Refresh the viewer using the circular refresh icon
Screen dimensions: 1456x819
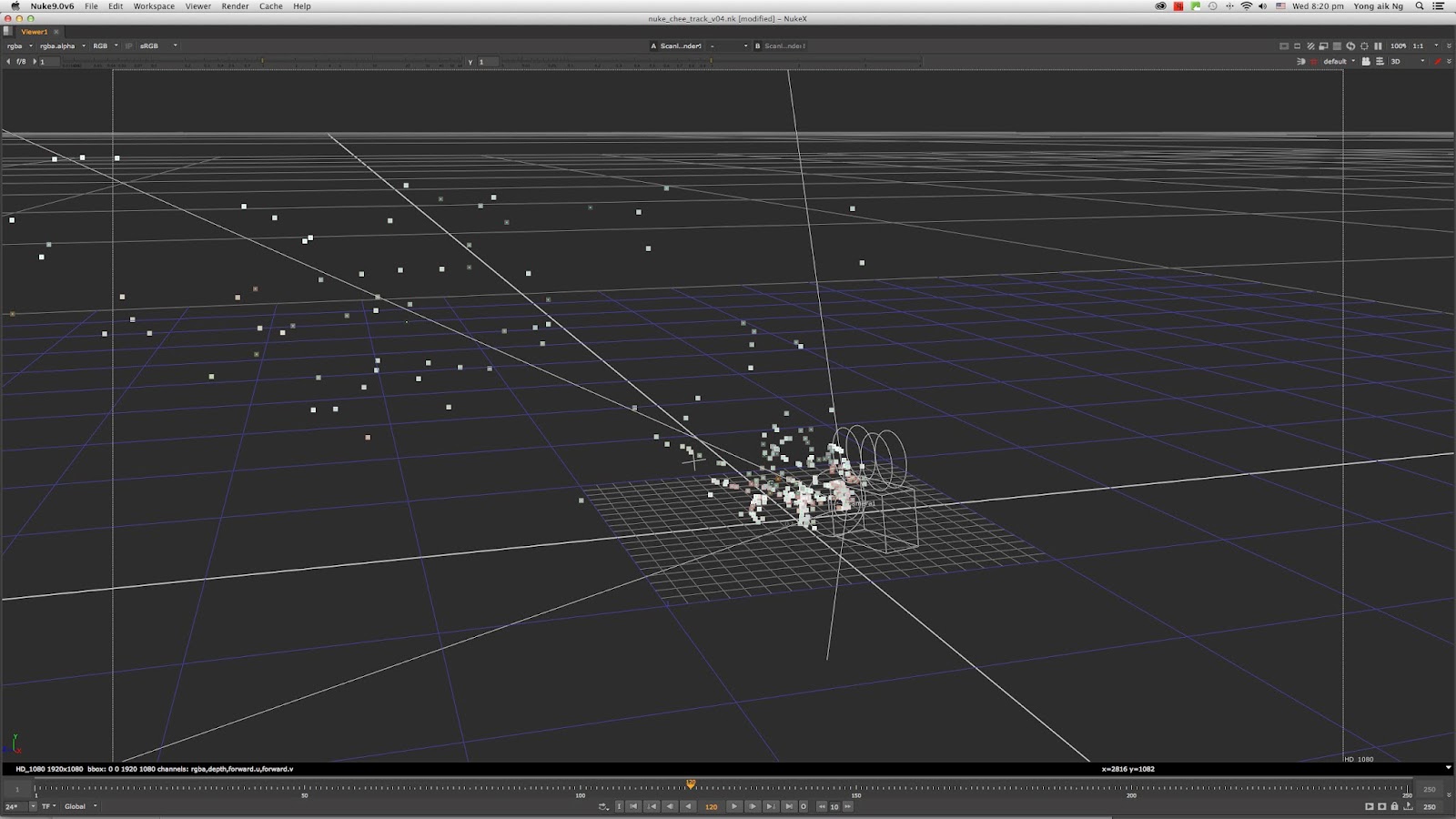(1350, 46)
